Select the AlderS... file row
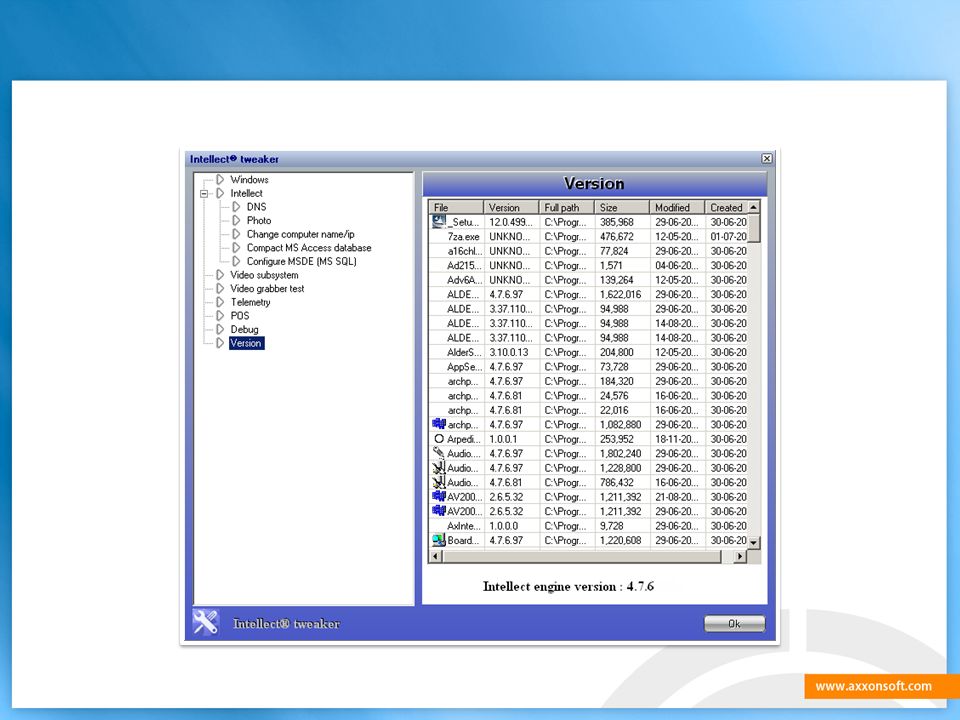This screenshot has width=960, height=720. 588,352
